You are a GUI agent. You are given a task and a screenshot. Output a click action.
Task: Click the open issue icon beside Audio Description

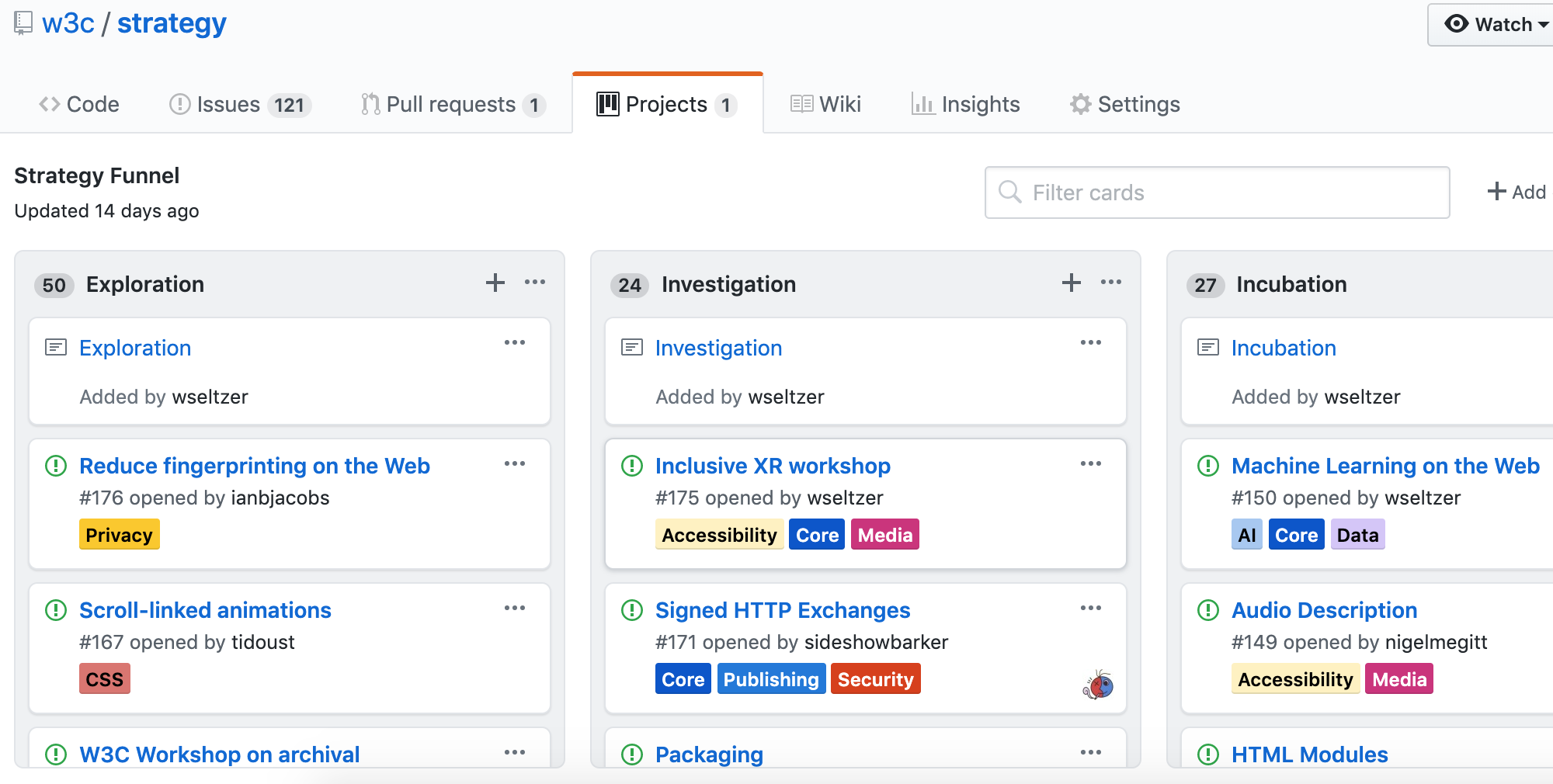1208,610
